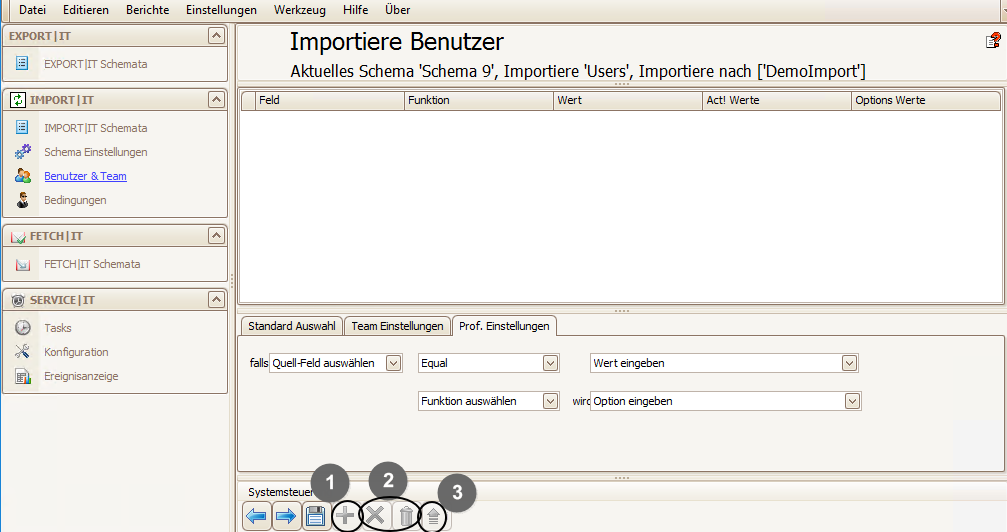Open the EXPORT|IT Schemata link

96,64
